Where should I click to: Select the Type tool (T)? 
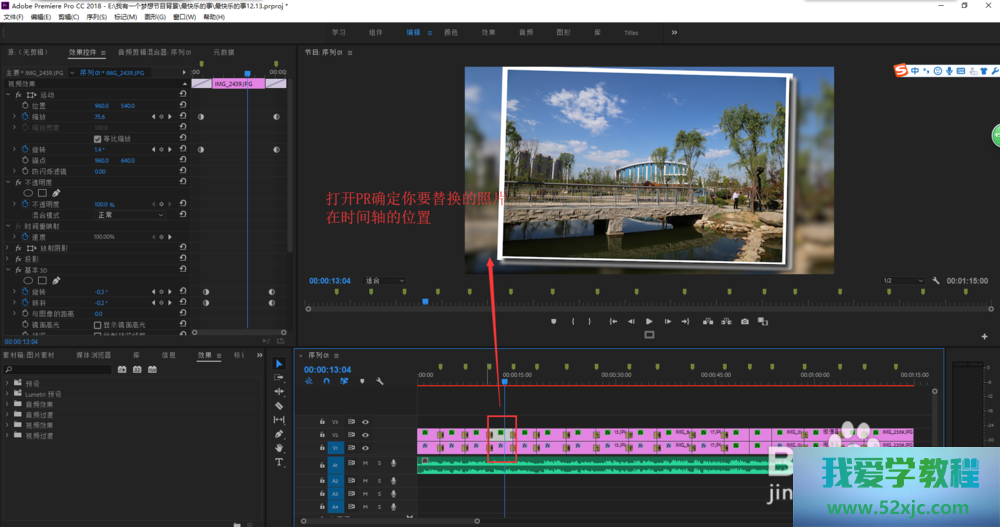click(279, 463)
